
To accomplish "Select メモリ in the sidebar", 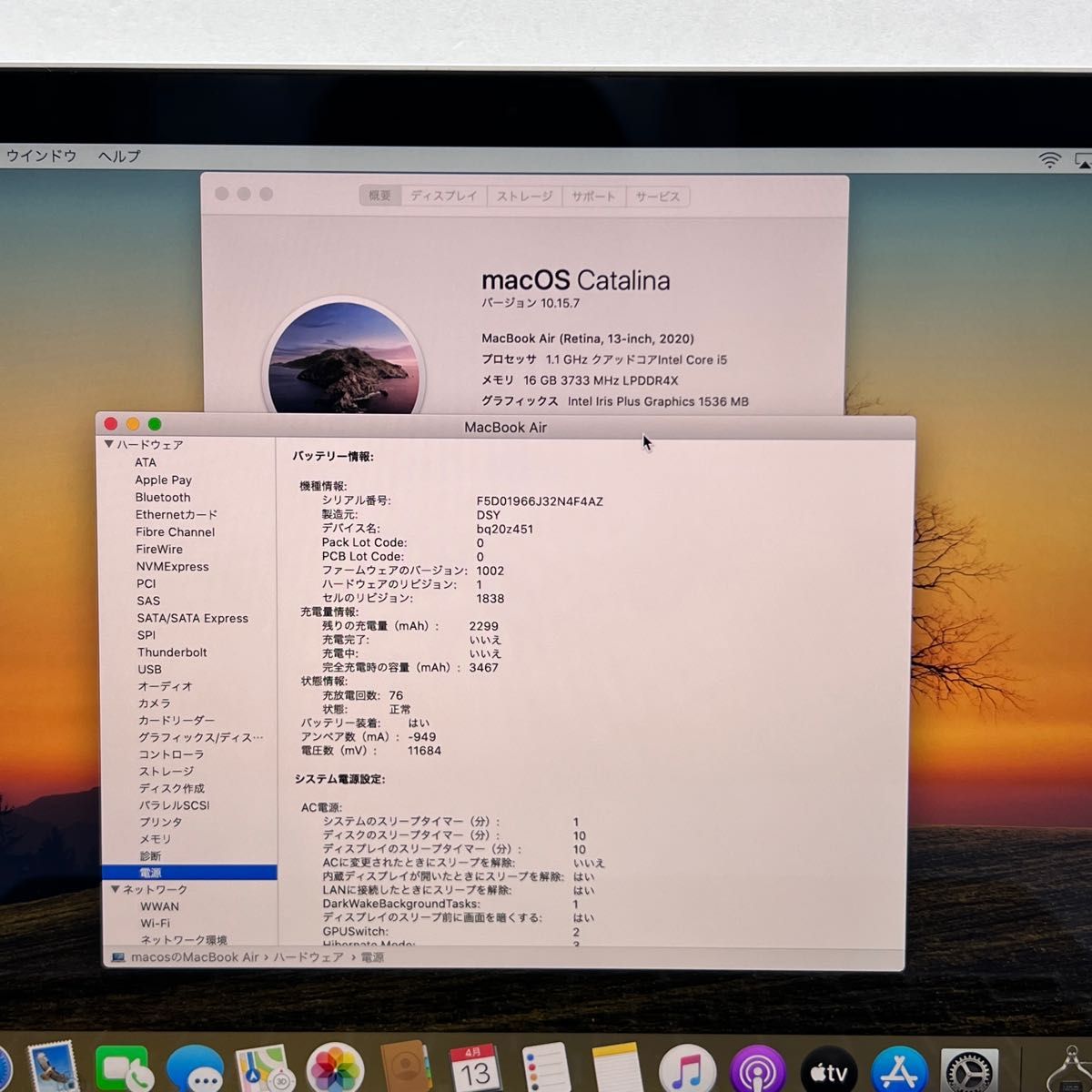I will (x=155, y=839).
